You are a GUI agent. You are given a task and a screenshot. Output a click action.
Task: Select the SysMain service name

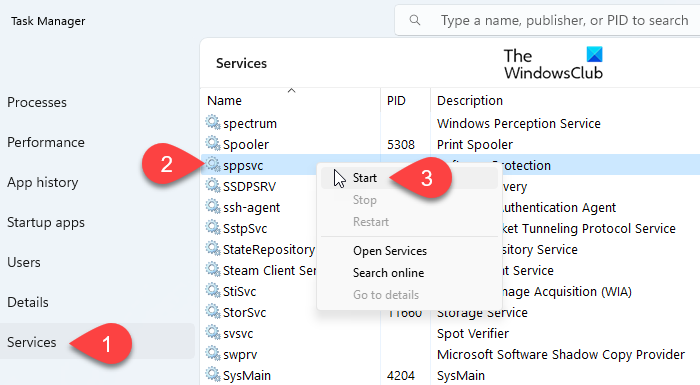tap(247, 376)
